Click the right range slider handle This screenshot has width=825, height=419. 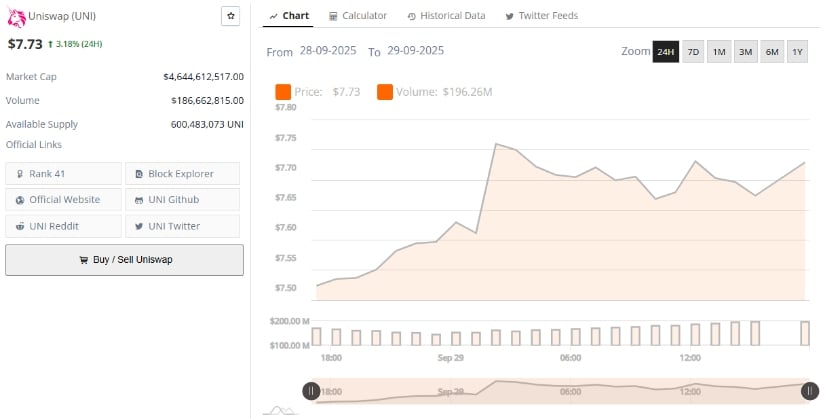(810, 391)
